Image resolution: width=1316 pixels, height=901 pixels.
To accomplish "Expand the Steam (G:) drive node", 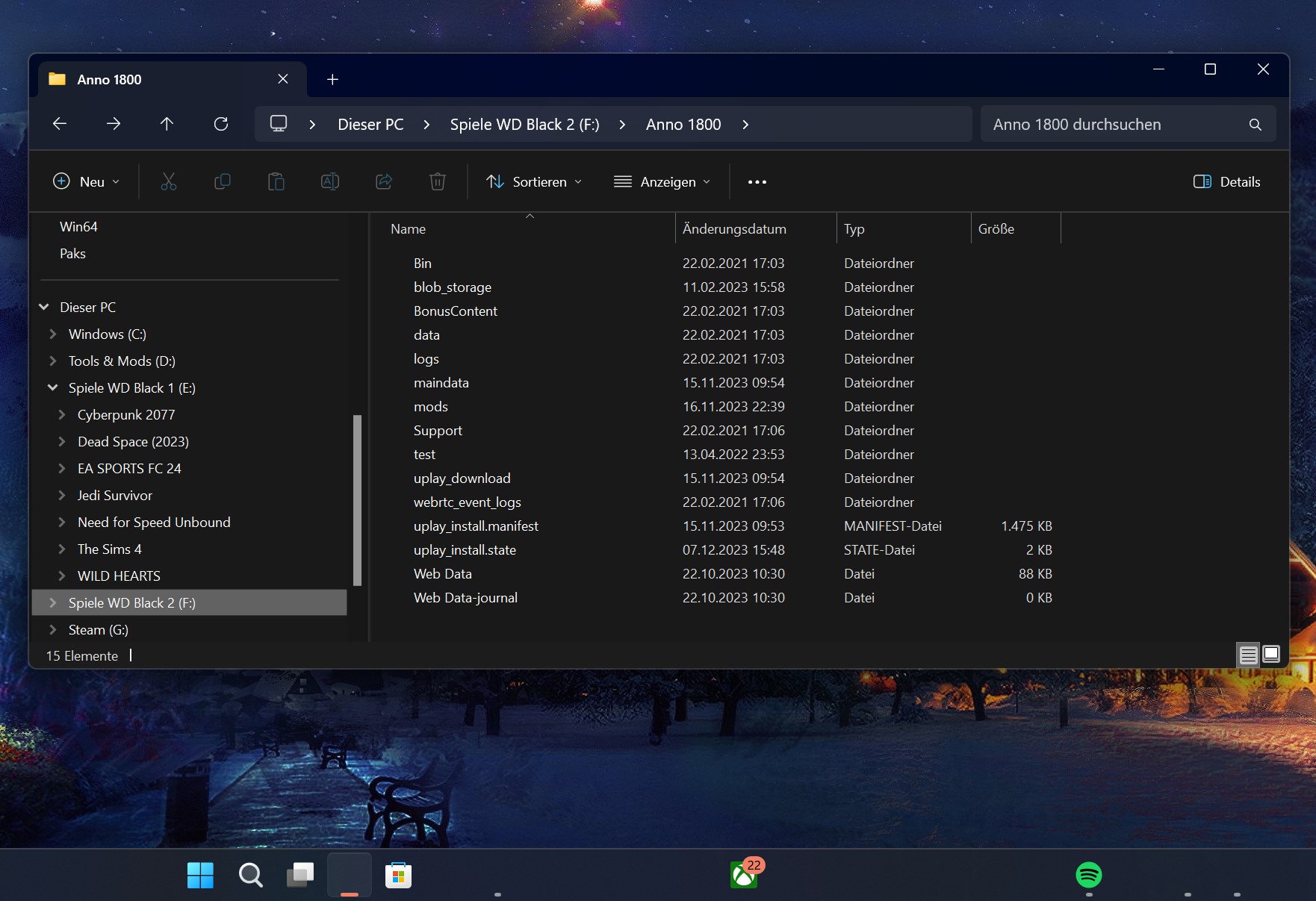I will [53, 629].
